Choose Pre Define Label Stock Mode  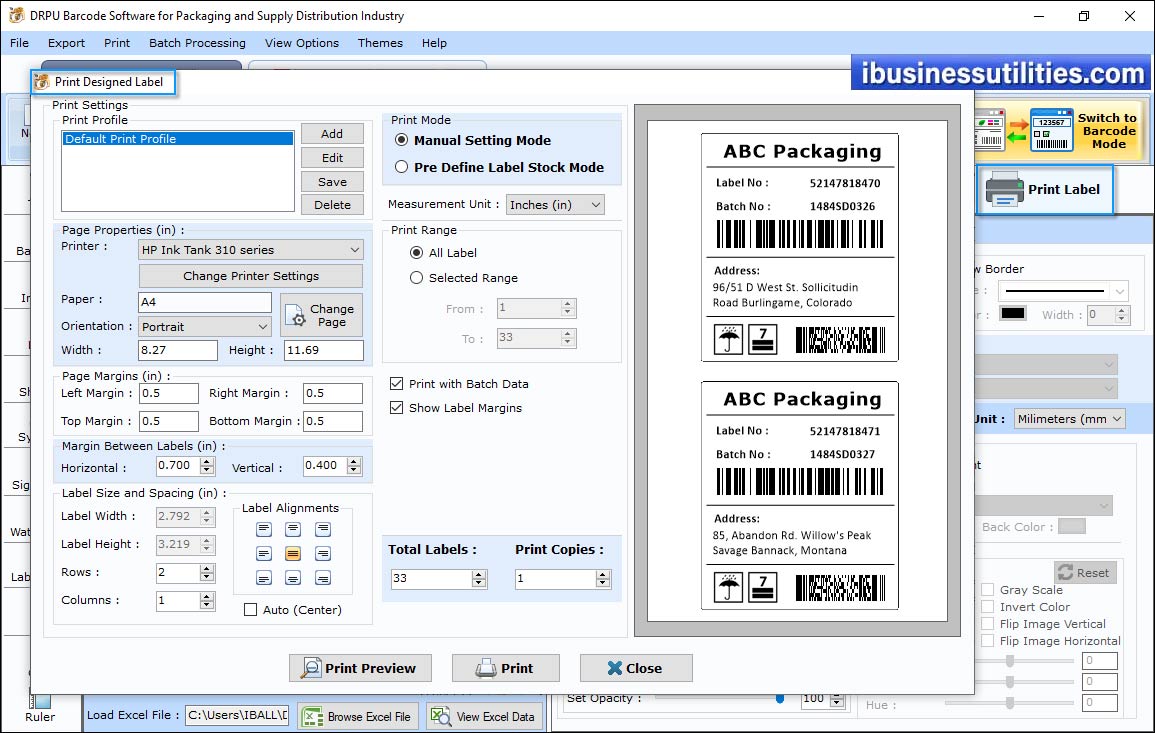[x=401, y=167]
